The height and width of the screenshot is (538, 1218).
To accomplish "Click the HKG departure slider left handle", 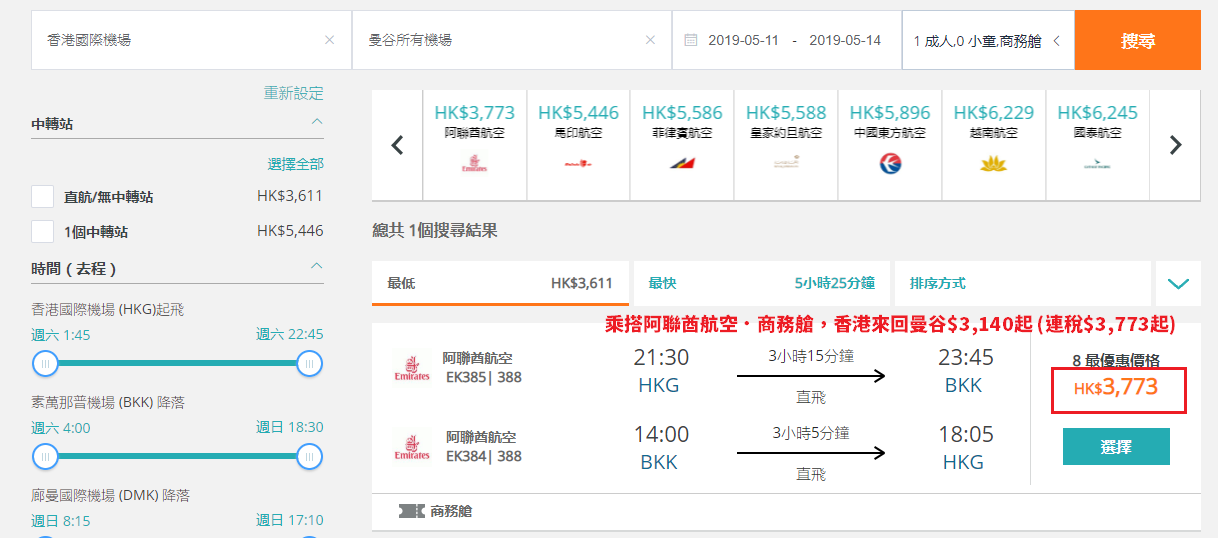I will (x=45, y=363).
